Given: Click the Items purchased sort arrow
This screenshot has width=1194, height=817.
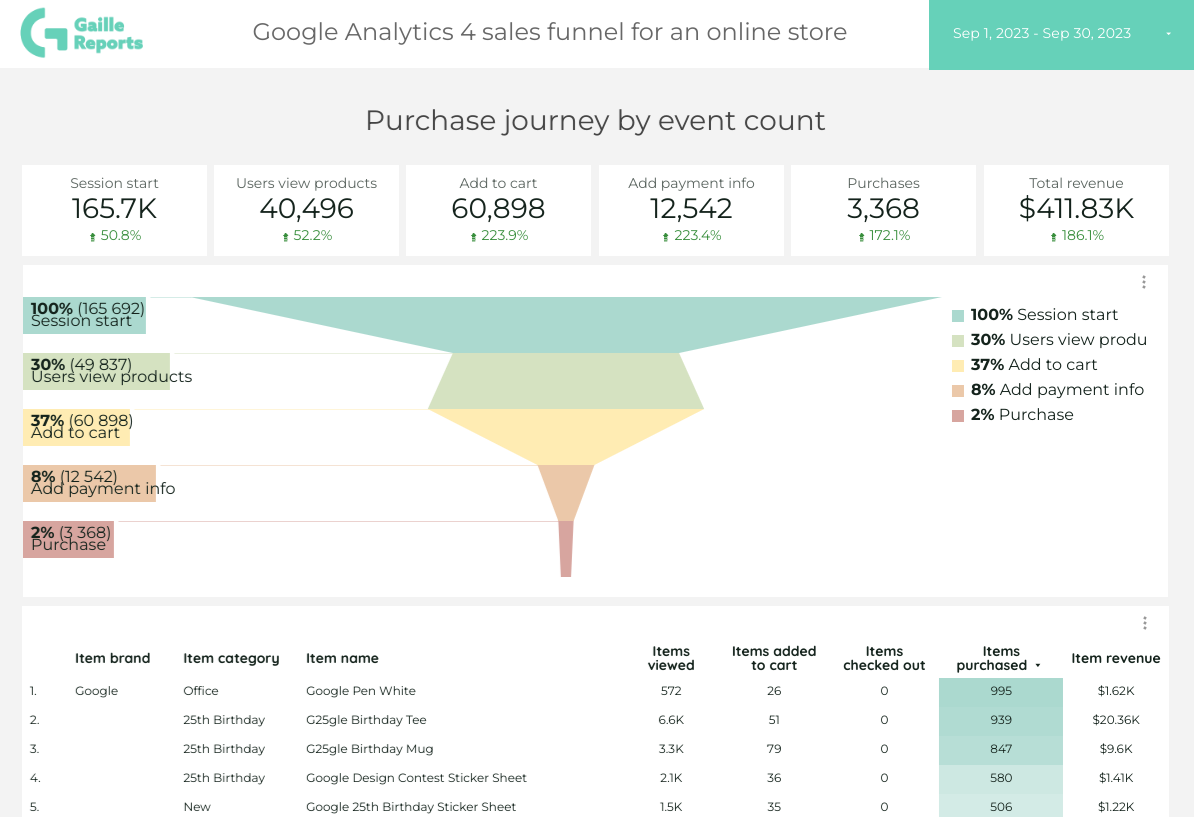Looking at the screenshot, I should [1038, 666].
